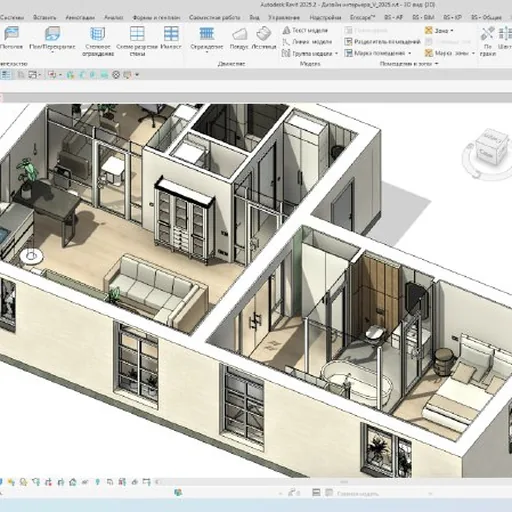Open the Формы и генплан tab

click(156, 17)
